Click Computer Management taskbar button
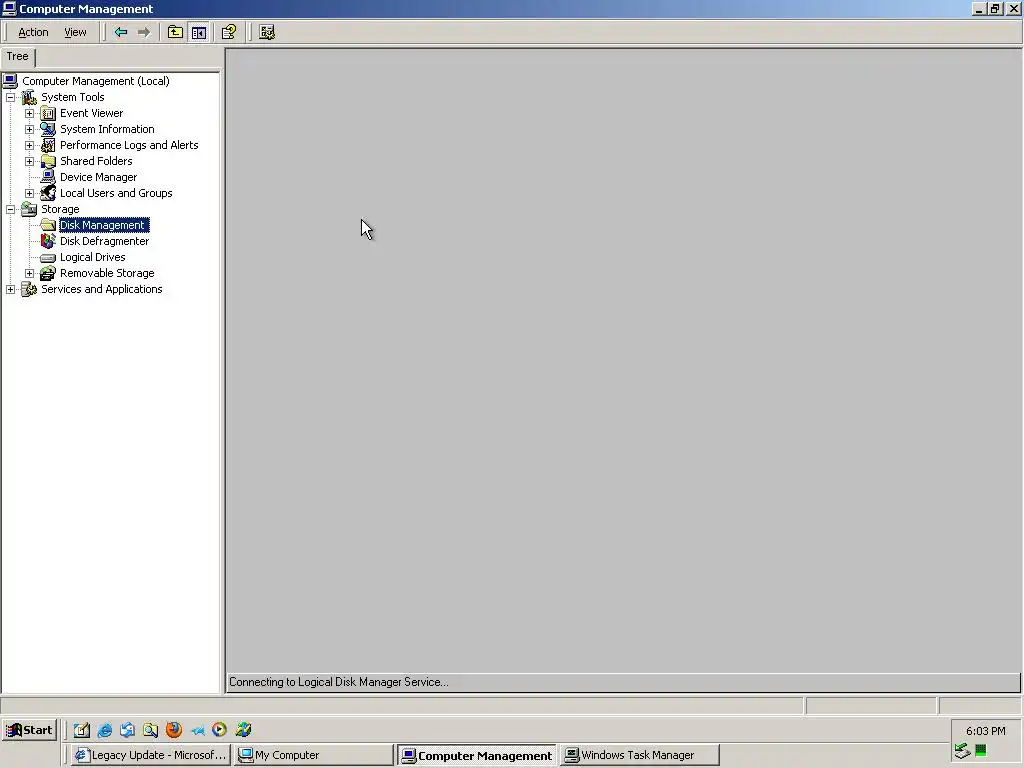1024x768 pixels. [476, 756]
